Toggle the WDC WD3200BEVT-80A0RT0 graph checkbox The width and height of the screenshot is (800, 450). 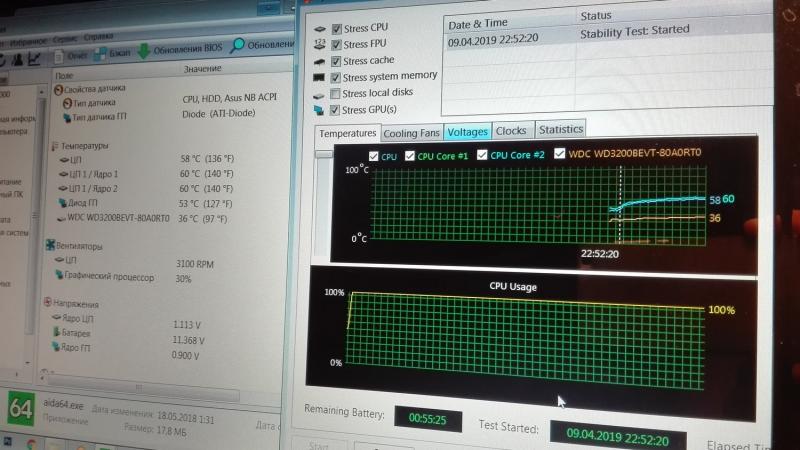click(x=560, y=153)
